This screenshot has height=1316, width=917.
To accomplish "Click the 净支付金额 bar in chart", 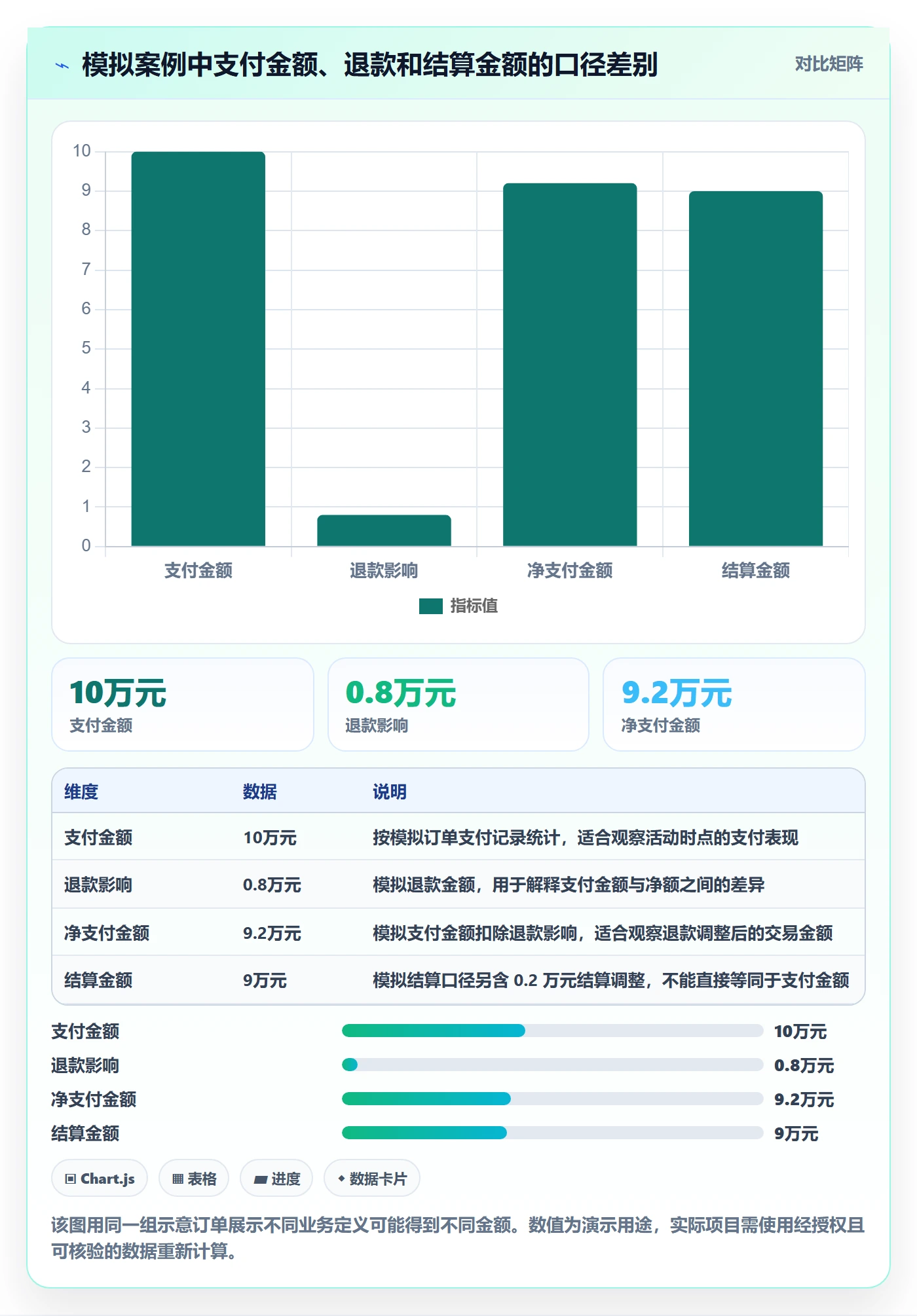I will [x=570, y=365].
